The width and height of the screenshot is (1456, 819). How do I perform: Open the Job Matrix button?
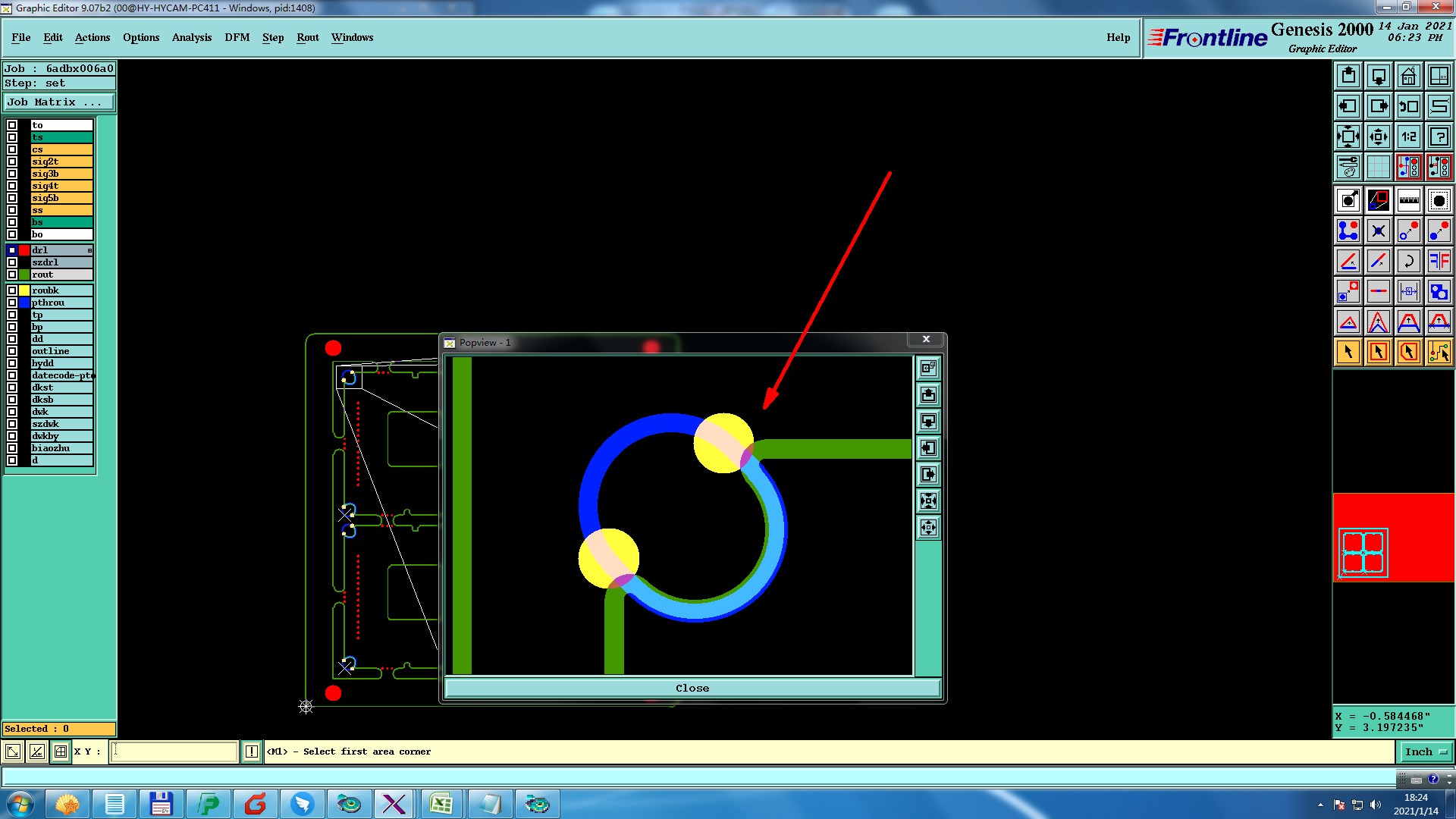59,102
